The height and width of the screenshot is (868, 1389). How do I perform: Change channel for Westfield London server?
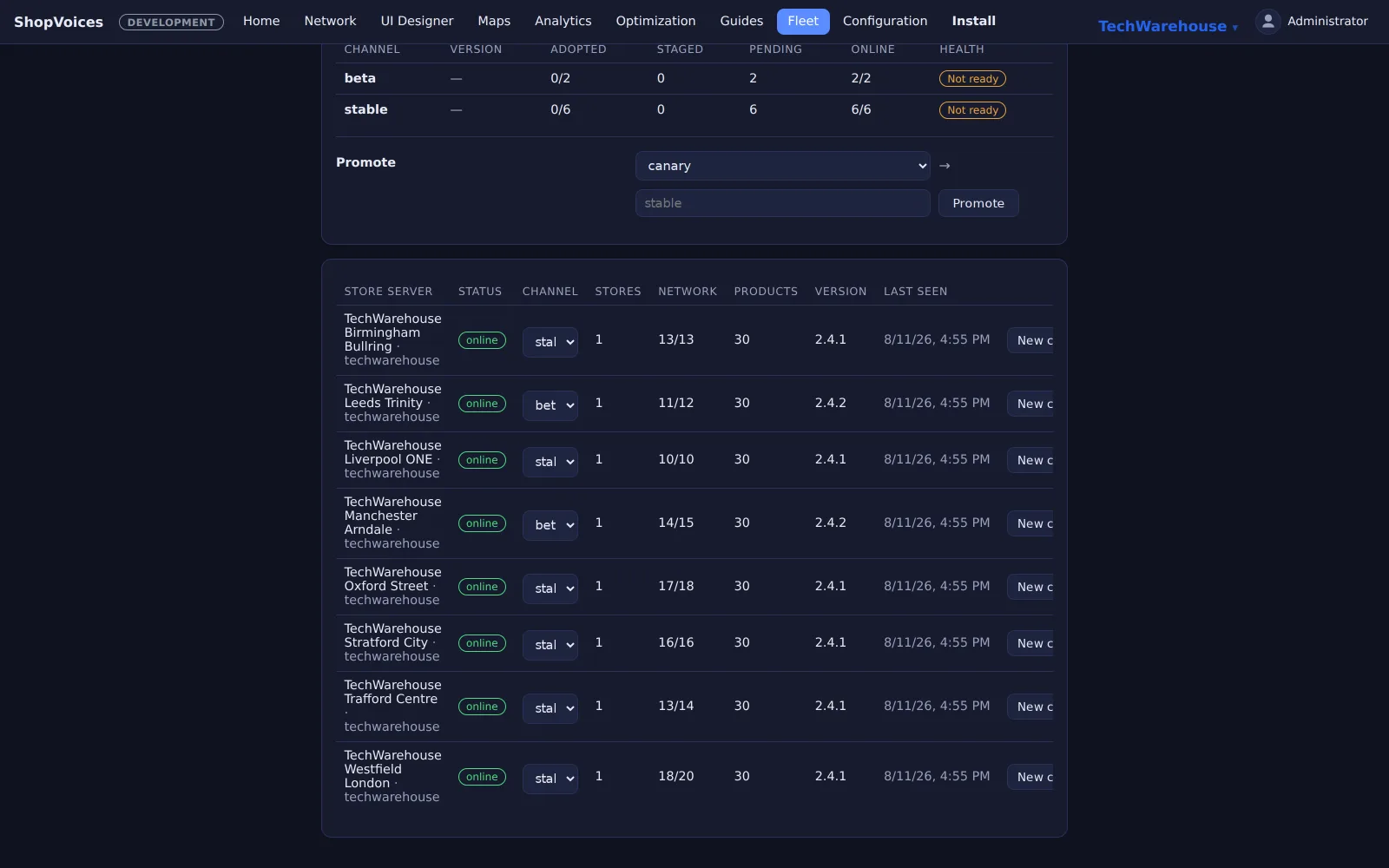550,779
